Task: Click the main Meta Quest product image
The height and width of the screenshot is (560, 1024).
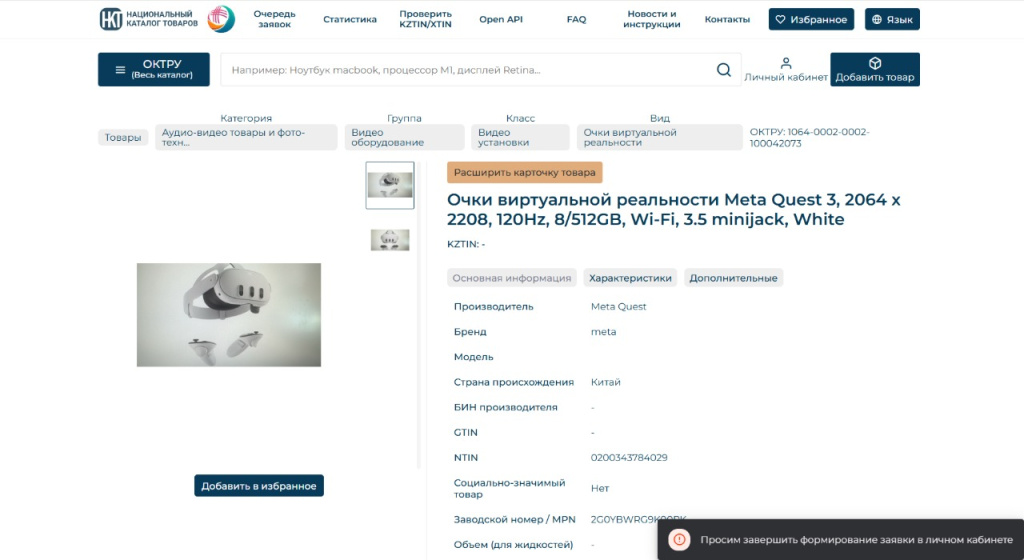Action: point(229,315)
